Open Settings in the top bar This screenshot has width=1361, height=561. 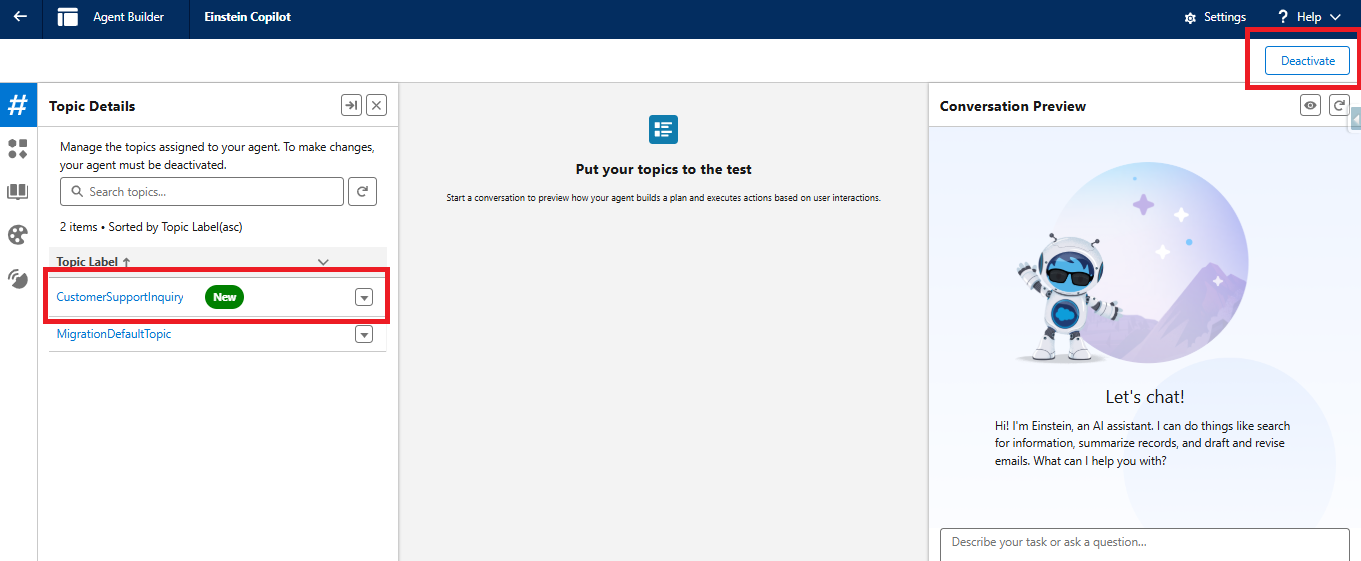[x=1215, y=17]
